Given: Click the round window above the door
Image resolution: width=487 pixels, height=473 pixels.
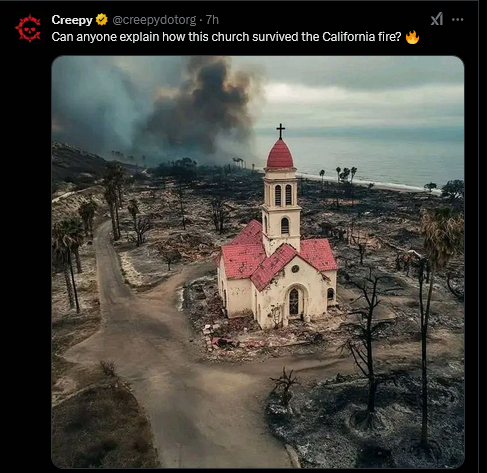Looking at the screenshot, I should (295, 269).
